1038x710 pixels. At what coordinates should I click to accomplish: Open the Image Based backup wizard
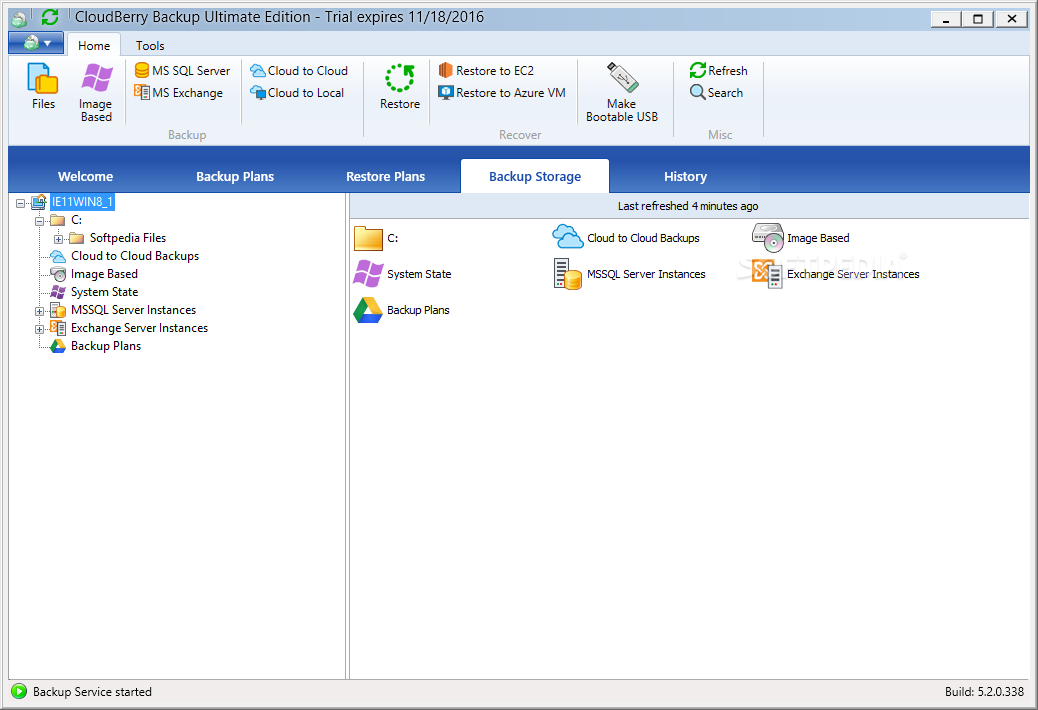pos(96,92)
